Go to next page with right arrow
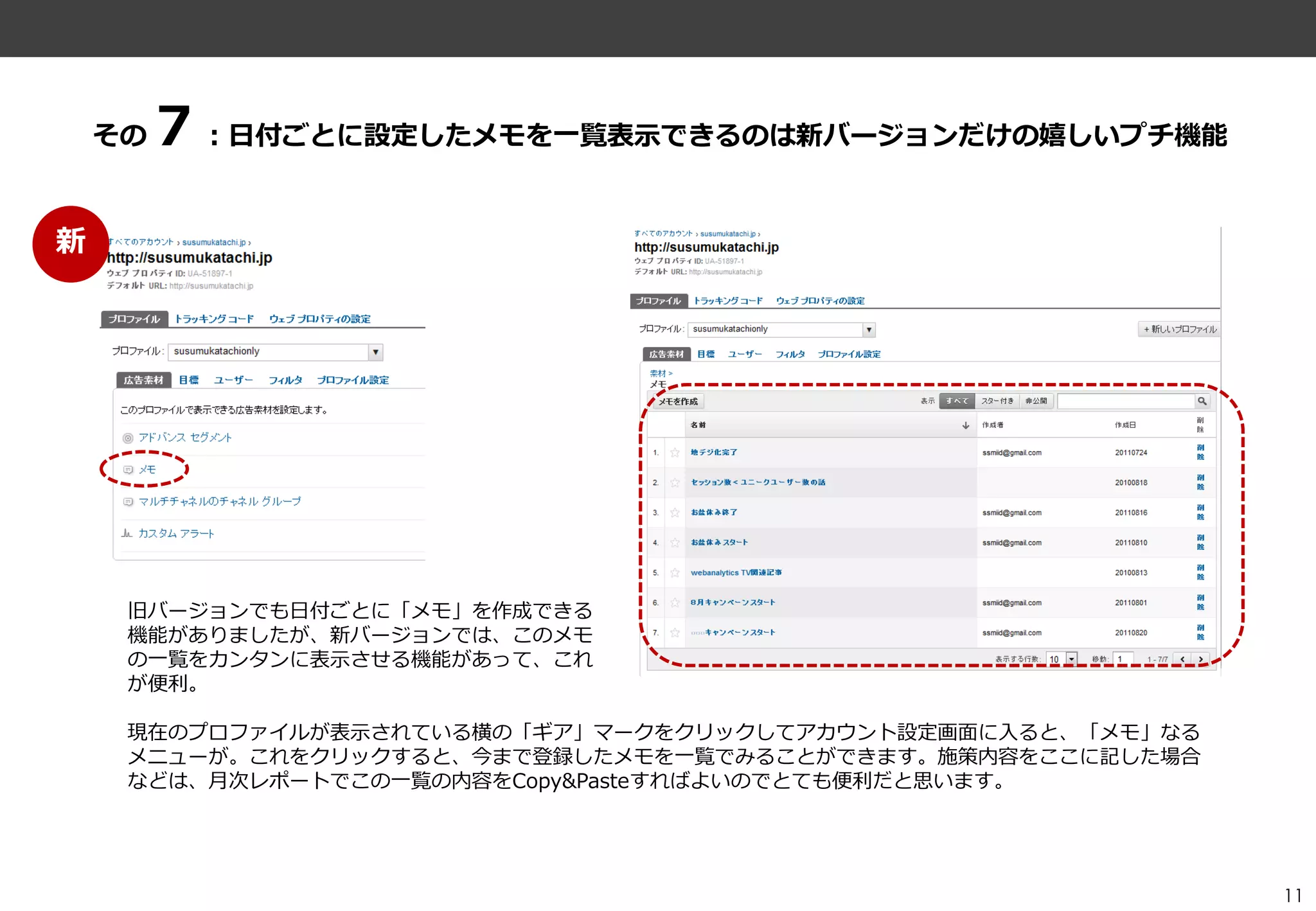1316x911 pixels. point(1200,659)
